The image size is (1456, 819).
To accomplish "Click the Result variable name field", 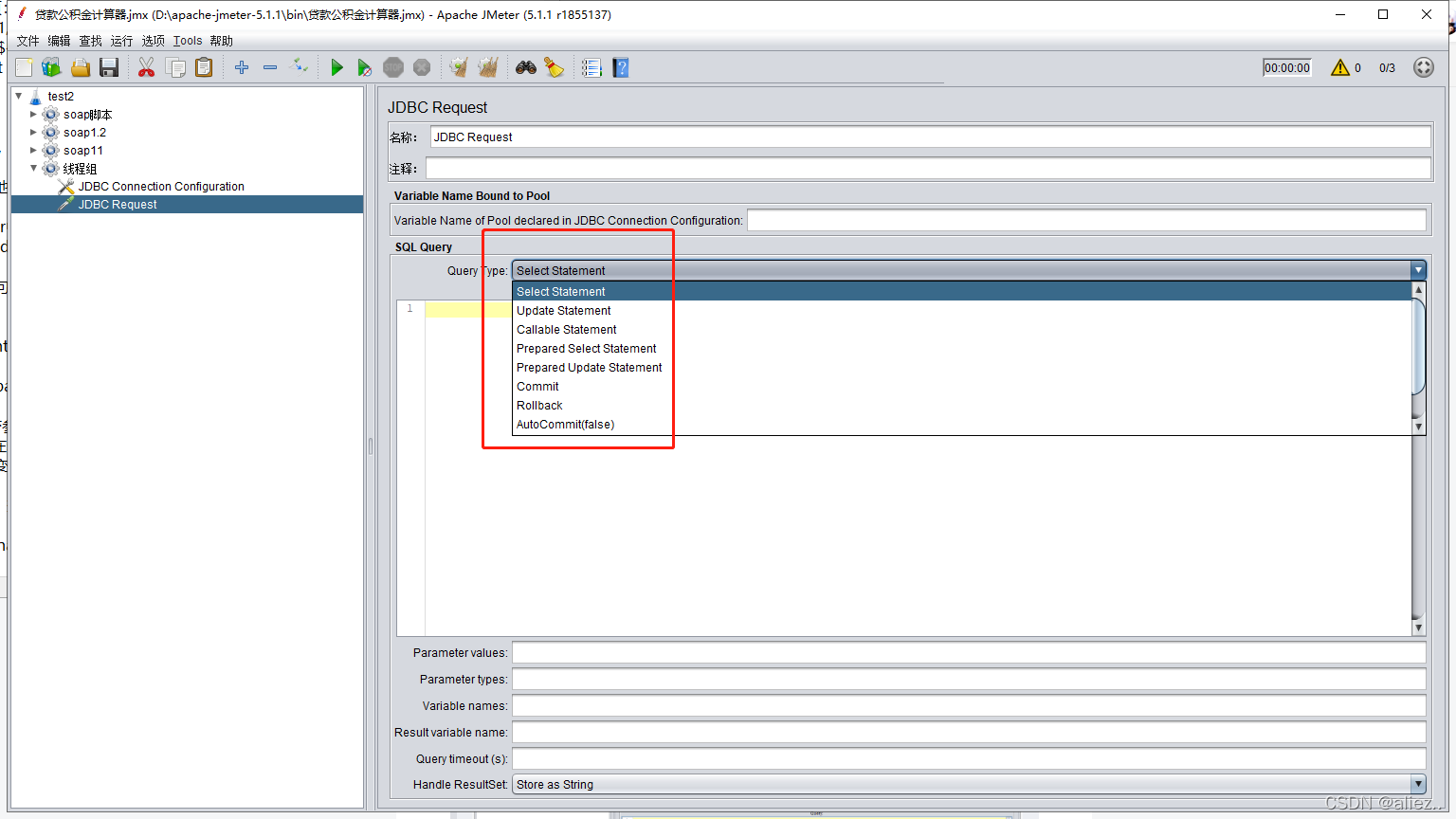I will point(969,732).
